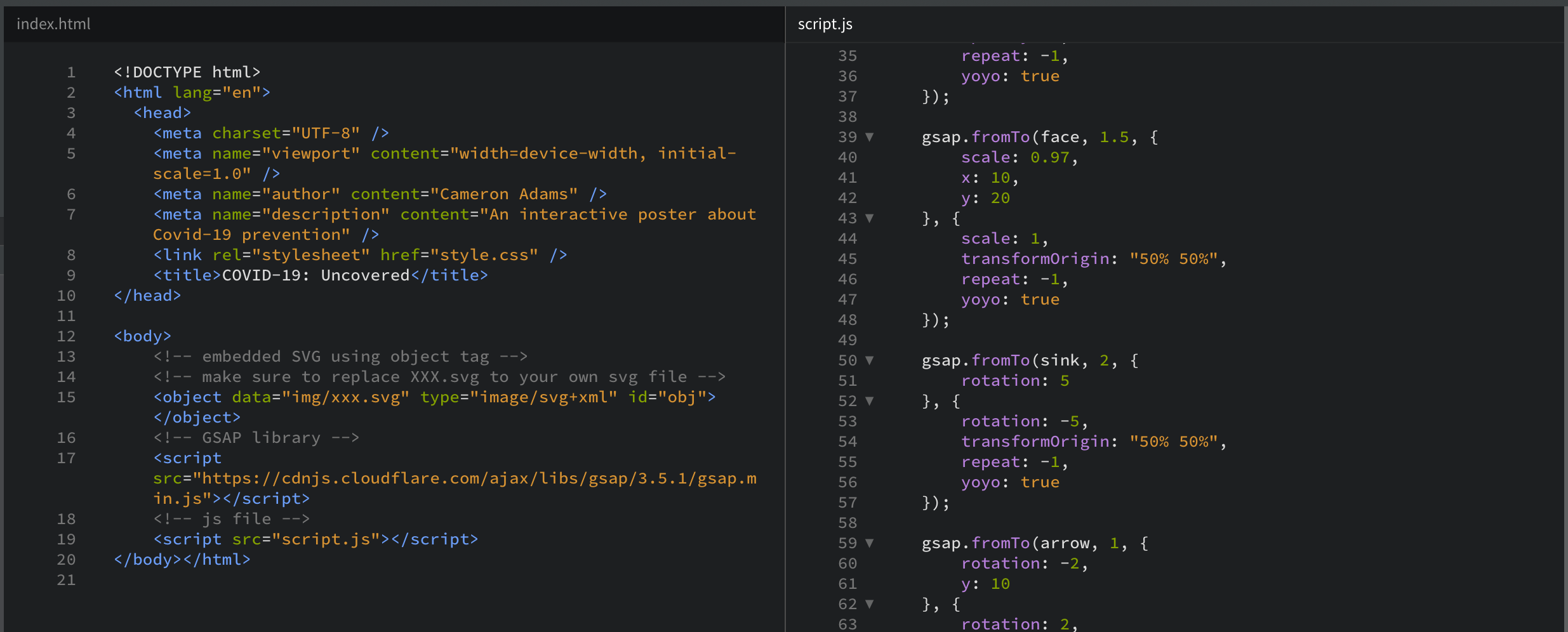Place cursor in the COVID-19: Uncovered title text
Image resolution: width=1568 pixels, height=632 pixels.
[316, 275]
